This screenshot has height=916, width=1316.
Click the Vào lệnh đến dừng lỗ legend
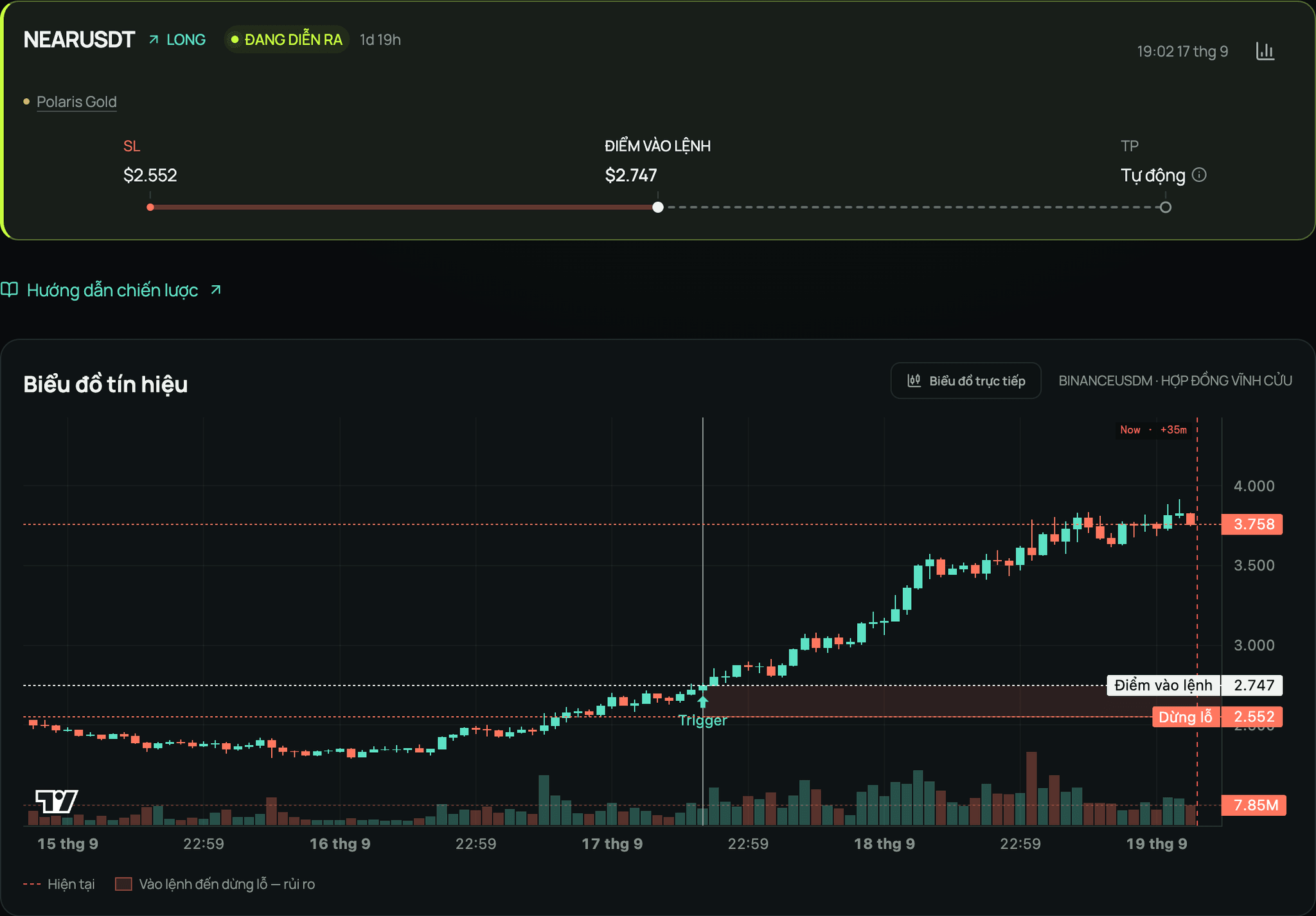click(x=215, y=884)
